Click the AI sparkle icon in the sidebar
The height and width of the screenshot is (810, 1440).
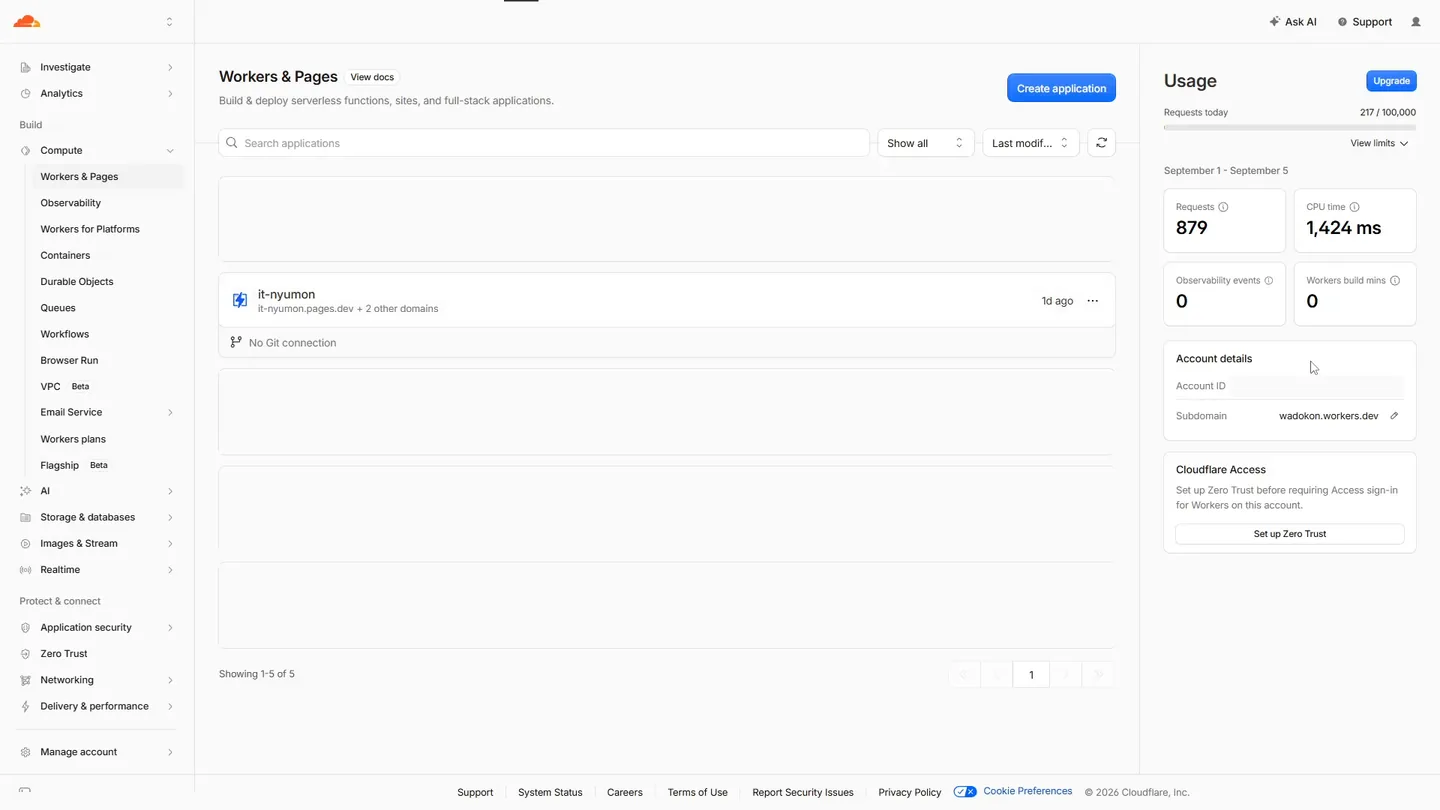tap(25, 491)
